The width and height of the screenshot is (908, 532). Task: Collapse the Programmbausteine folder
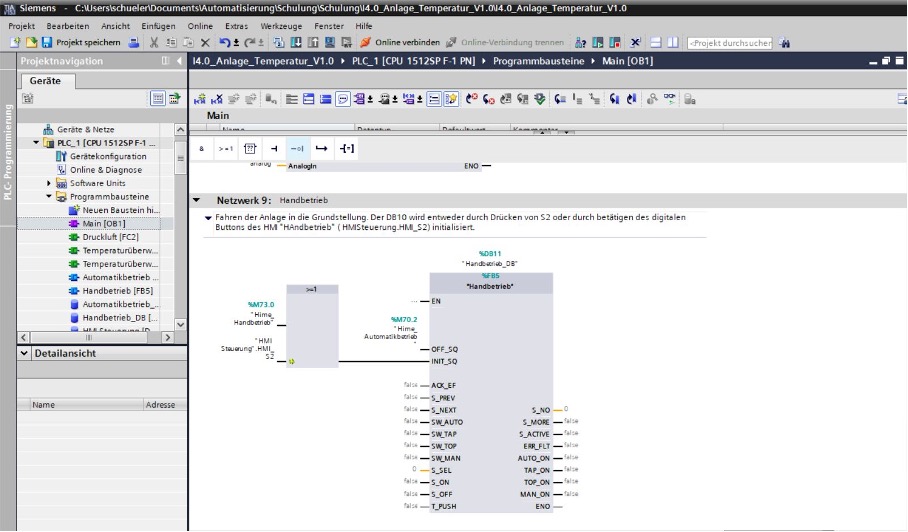(x=49, y=197)
